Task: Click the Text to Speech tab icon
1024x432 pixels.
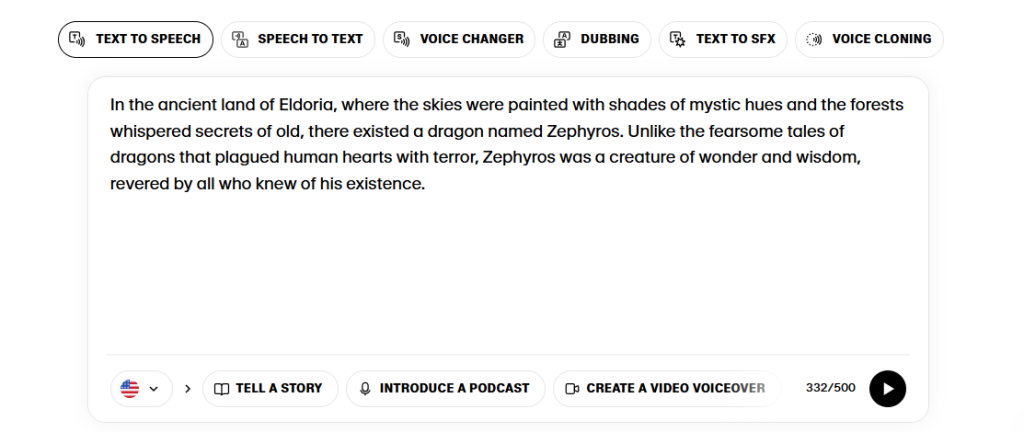Action: coord(77,39)
